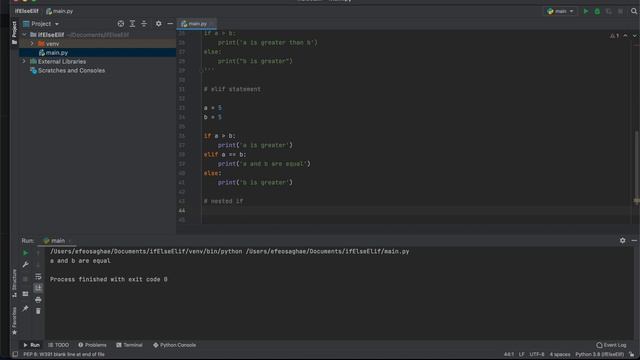640x360 pixels.
Task: Toggle Soft-Wrap in Run console
Action: [x=38, y=276]
